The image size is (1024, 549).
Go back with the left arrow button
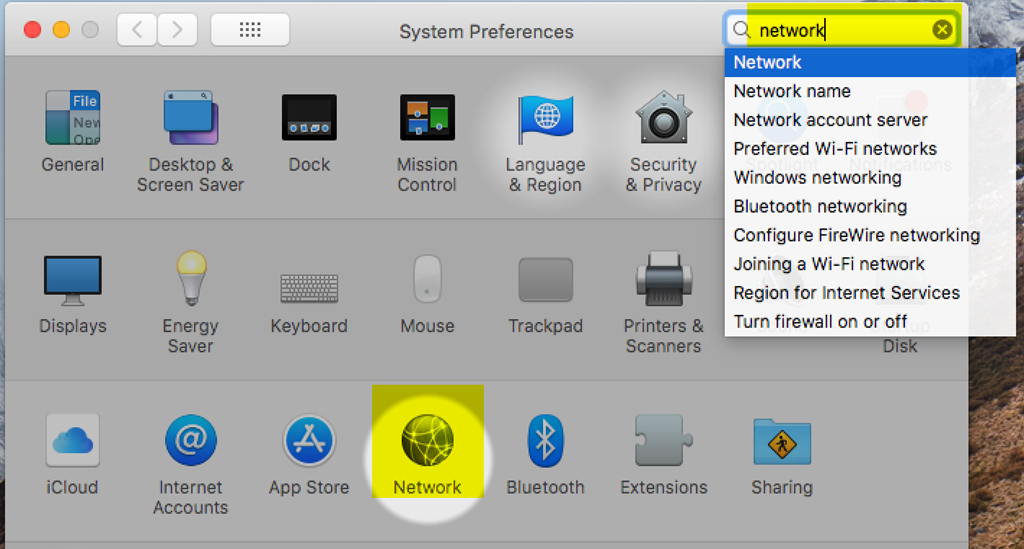(x=137, y=29)
